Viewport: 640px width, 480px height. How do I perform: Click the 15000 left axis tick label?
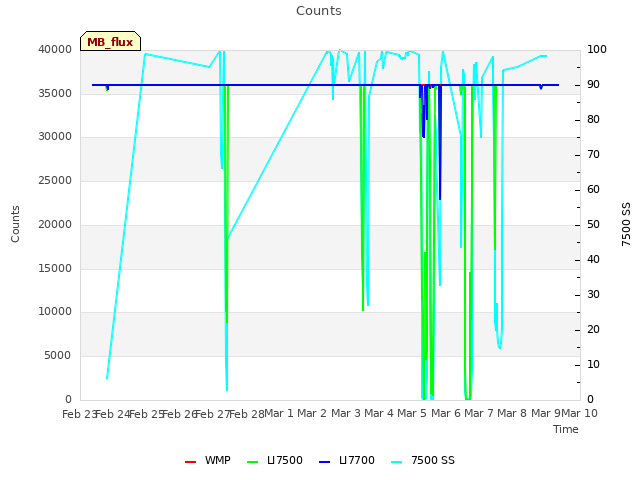pos(55,268)
